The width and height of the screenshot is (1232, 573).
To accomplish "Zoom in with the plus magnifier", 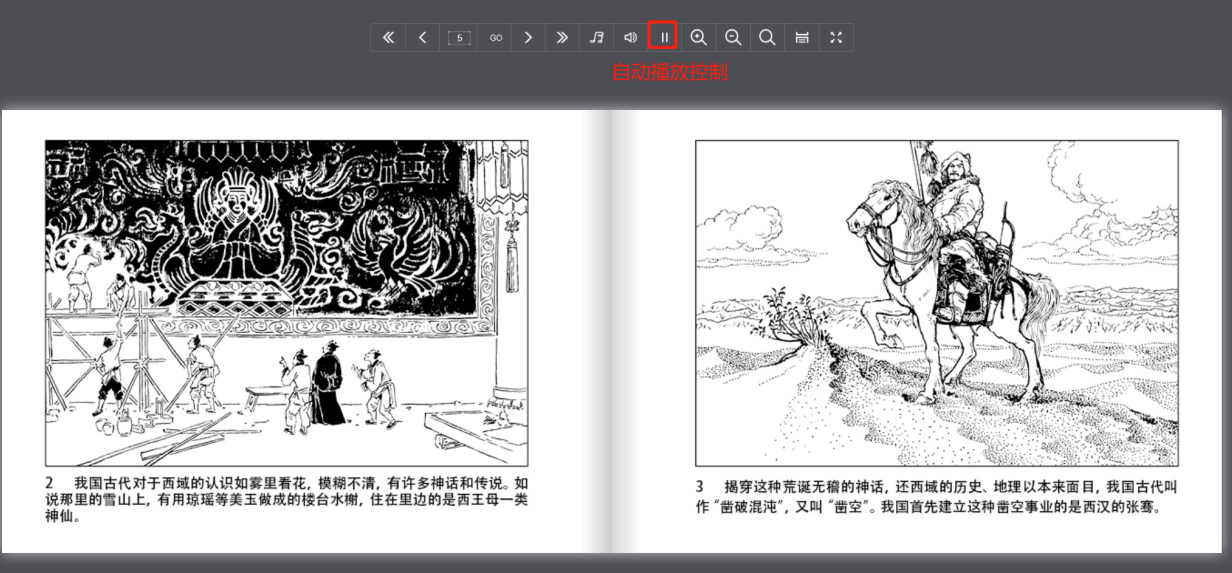I will point(699,38).
